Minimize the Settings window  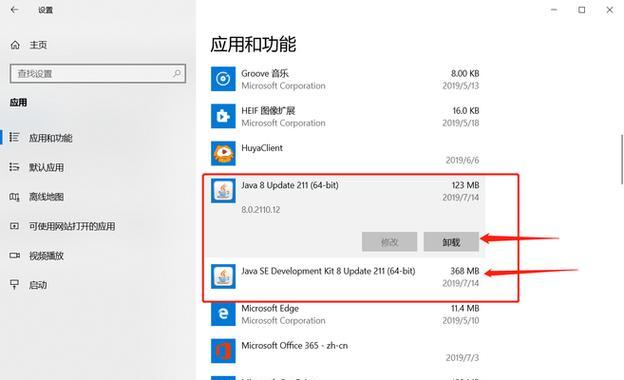pos(554,10)
